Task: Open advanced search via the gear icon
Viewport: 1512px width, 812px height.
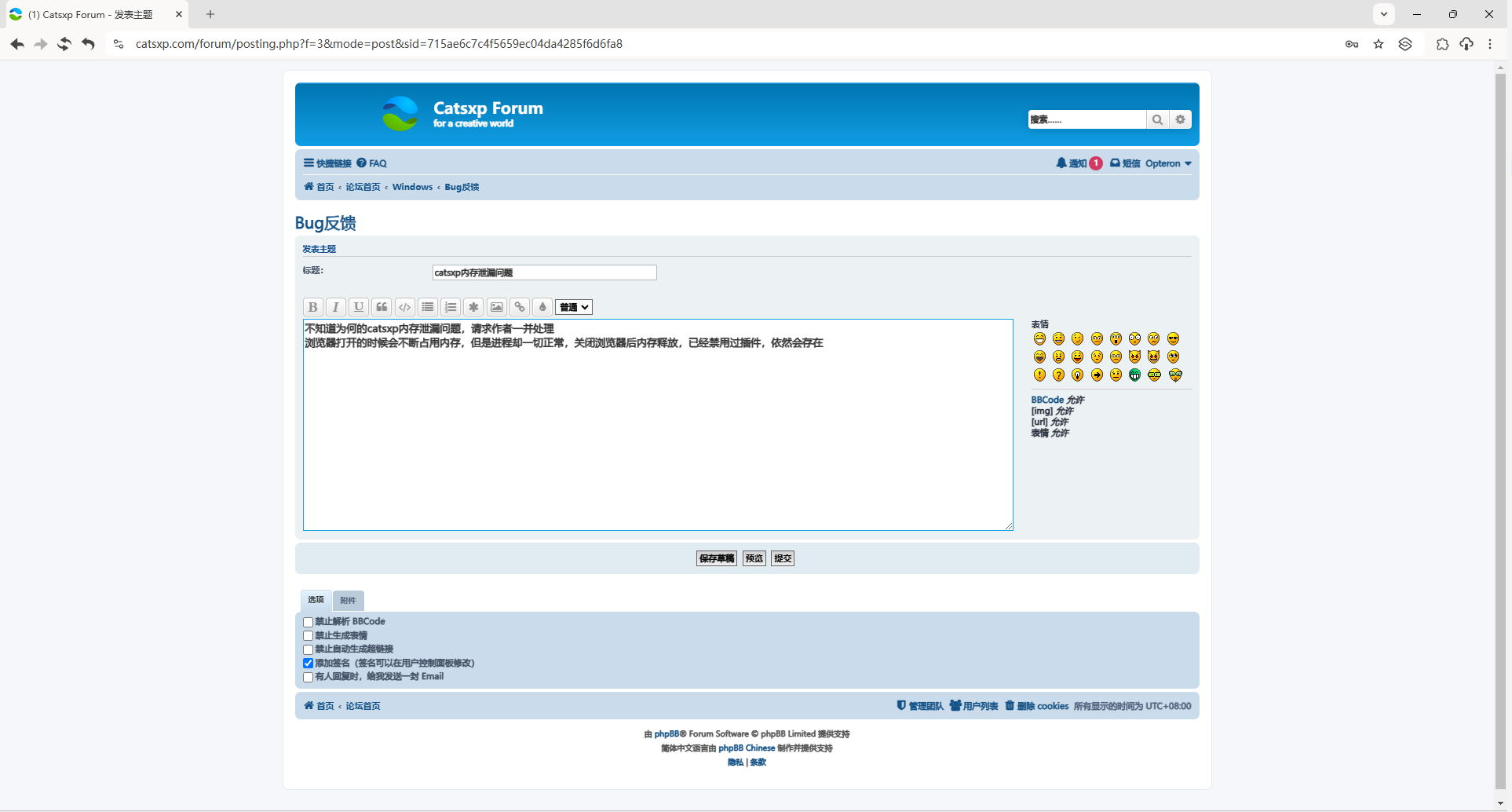Action: (x=1180, y=119)
